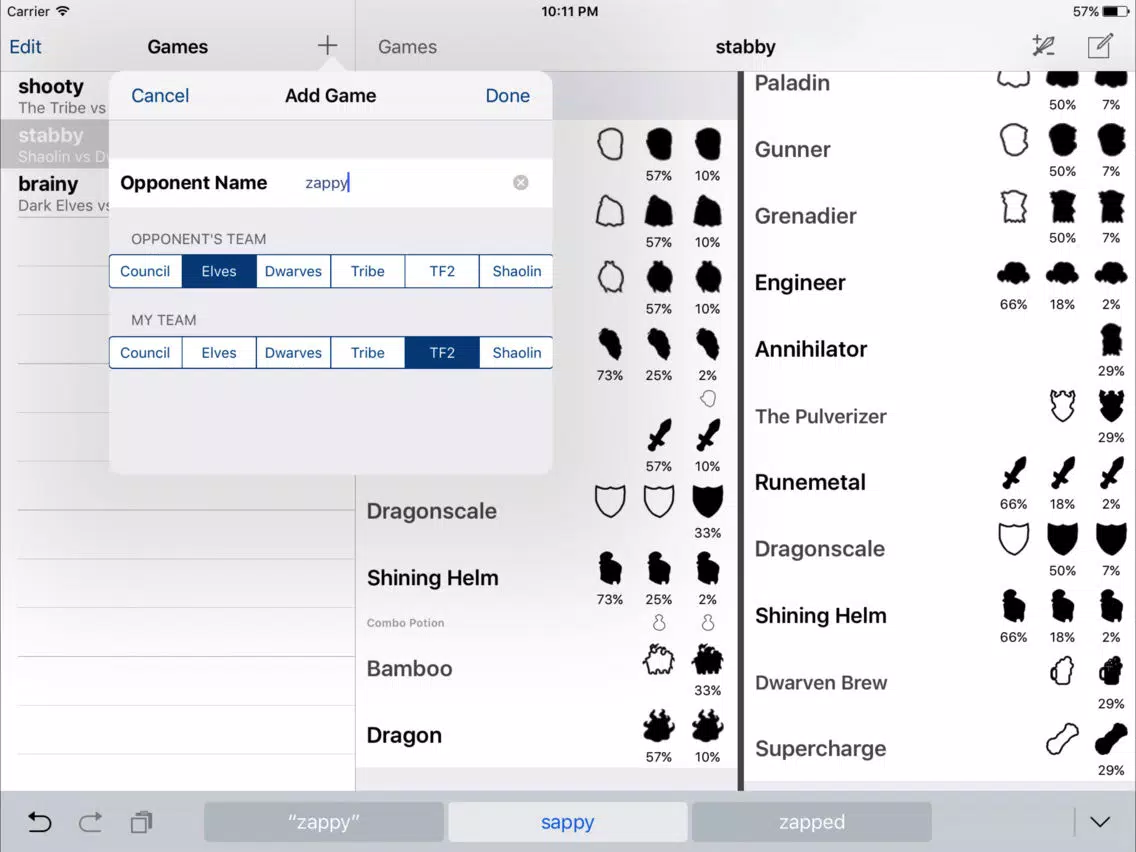
Task: Tap Dragon icon showing 57%
Action: point(658,726)
